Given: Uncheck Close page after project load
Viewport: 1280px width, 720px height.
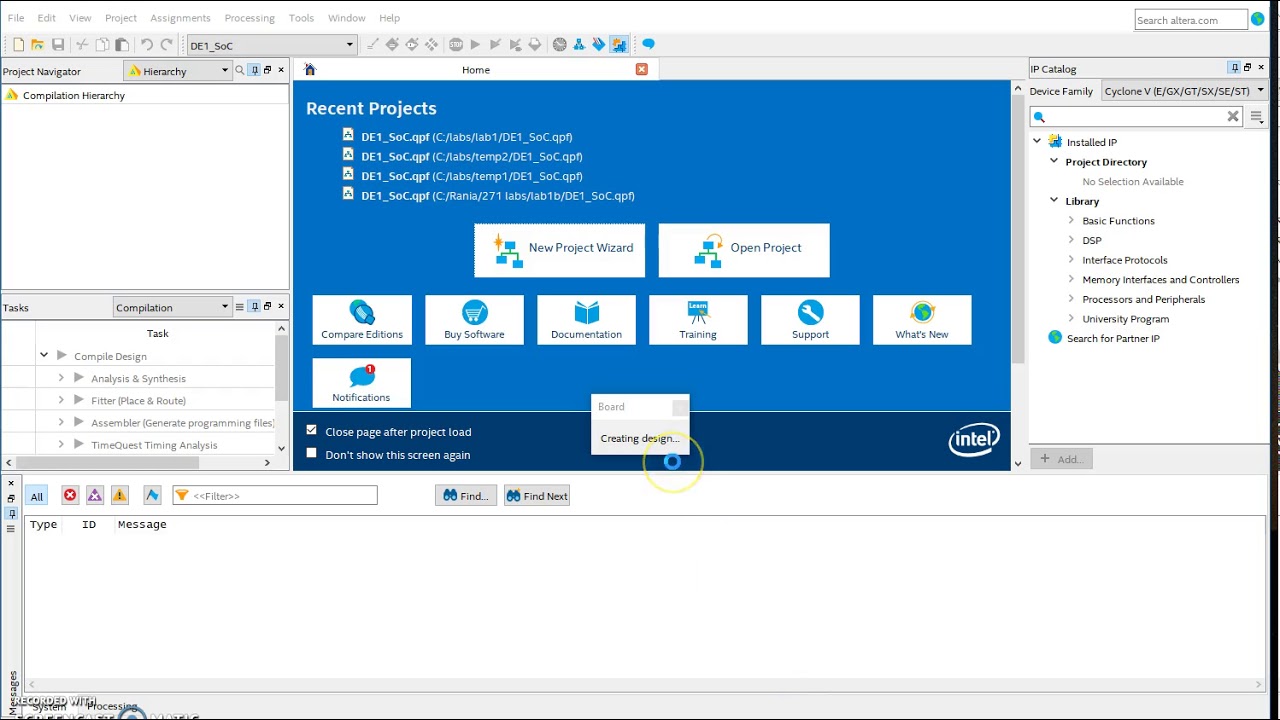Looking at the screenshot, I should pos(312,431).
